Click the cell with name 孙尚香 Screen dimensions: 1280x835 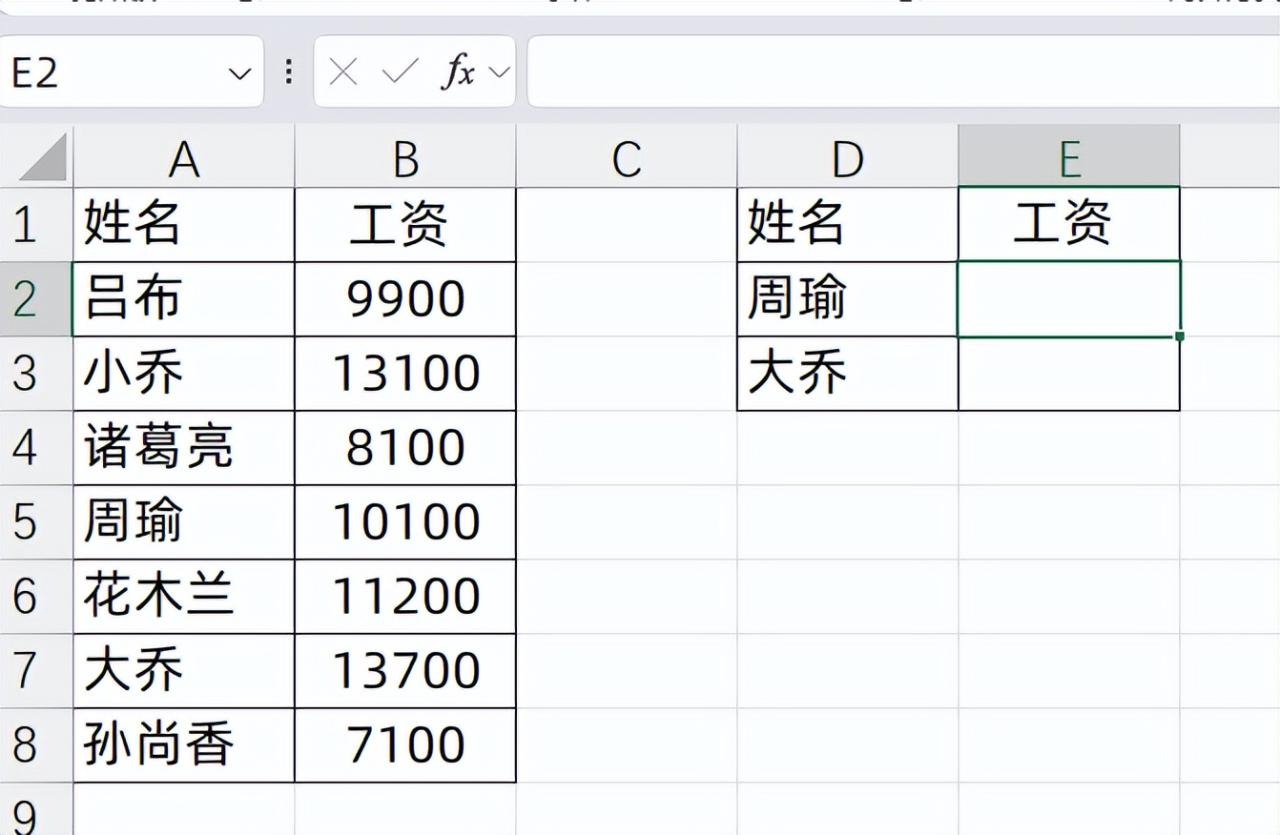tap(184, 745)
